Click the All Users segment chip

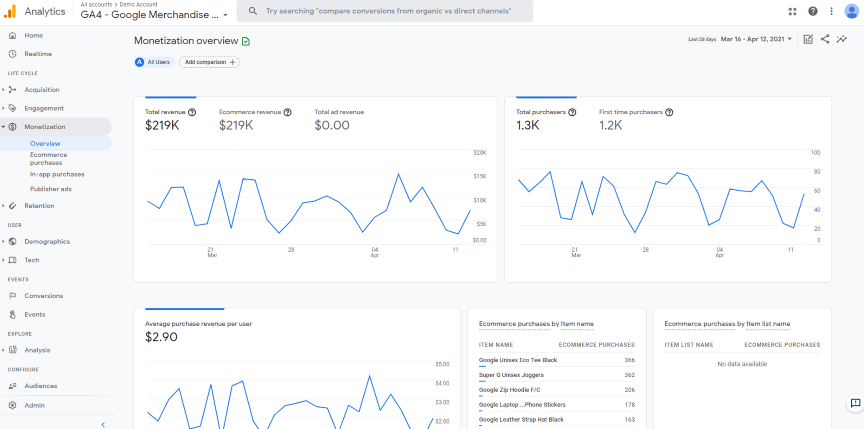155,62
